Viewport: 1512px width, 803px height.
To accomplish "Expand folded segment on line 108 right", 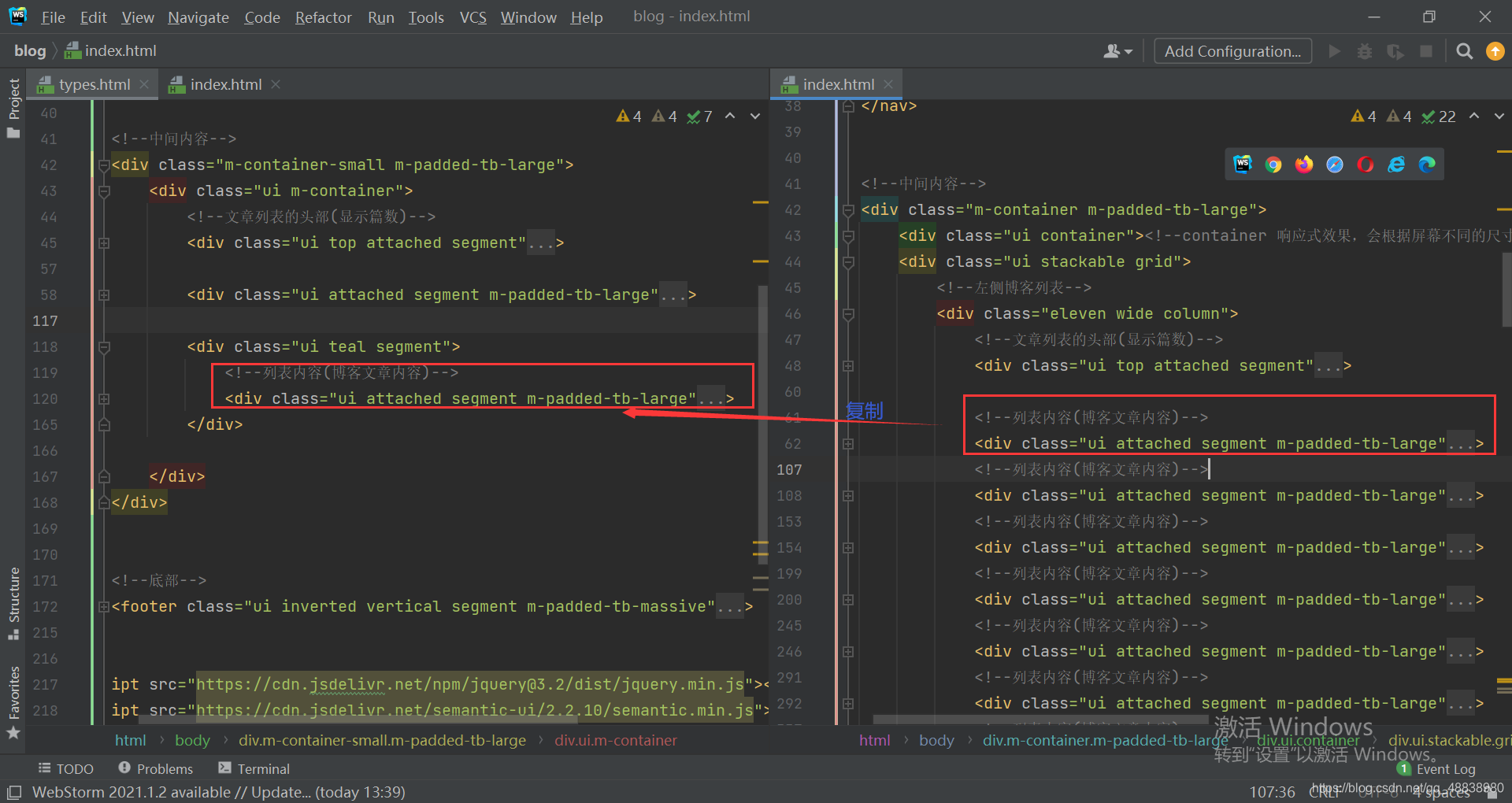I will coord(848,496).
